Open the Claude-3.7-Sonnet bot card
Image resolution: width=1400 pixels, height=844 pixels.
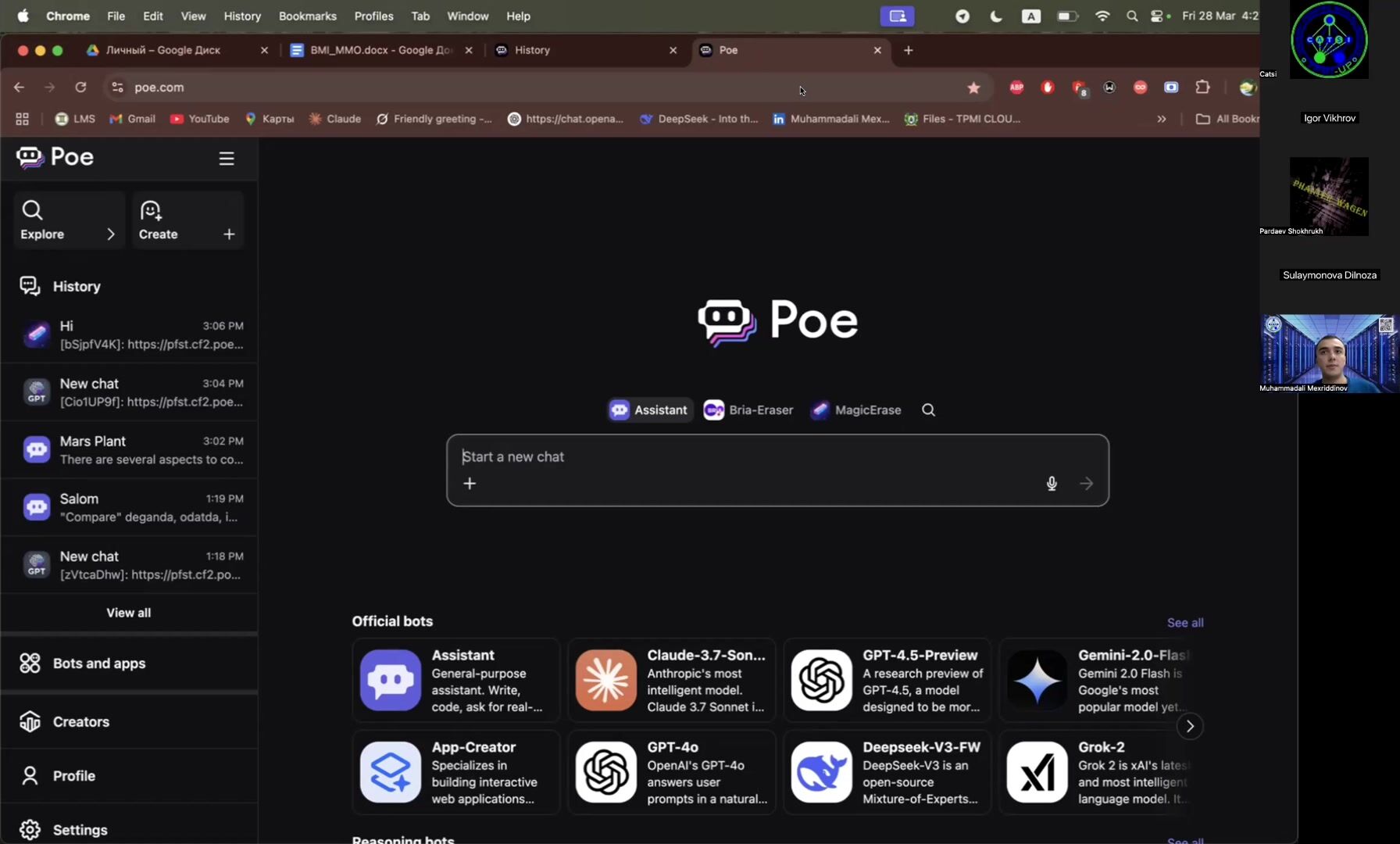[672, 680]
